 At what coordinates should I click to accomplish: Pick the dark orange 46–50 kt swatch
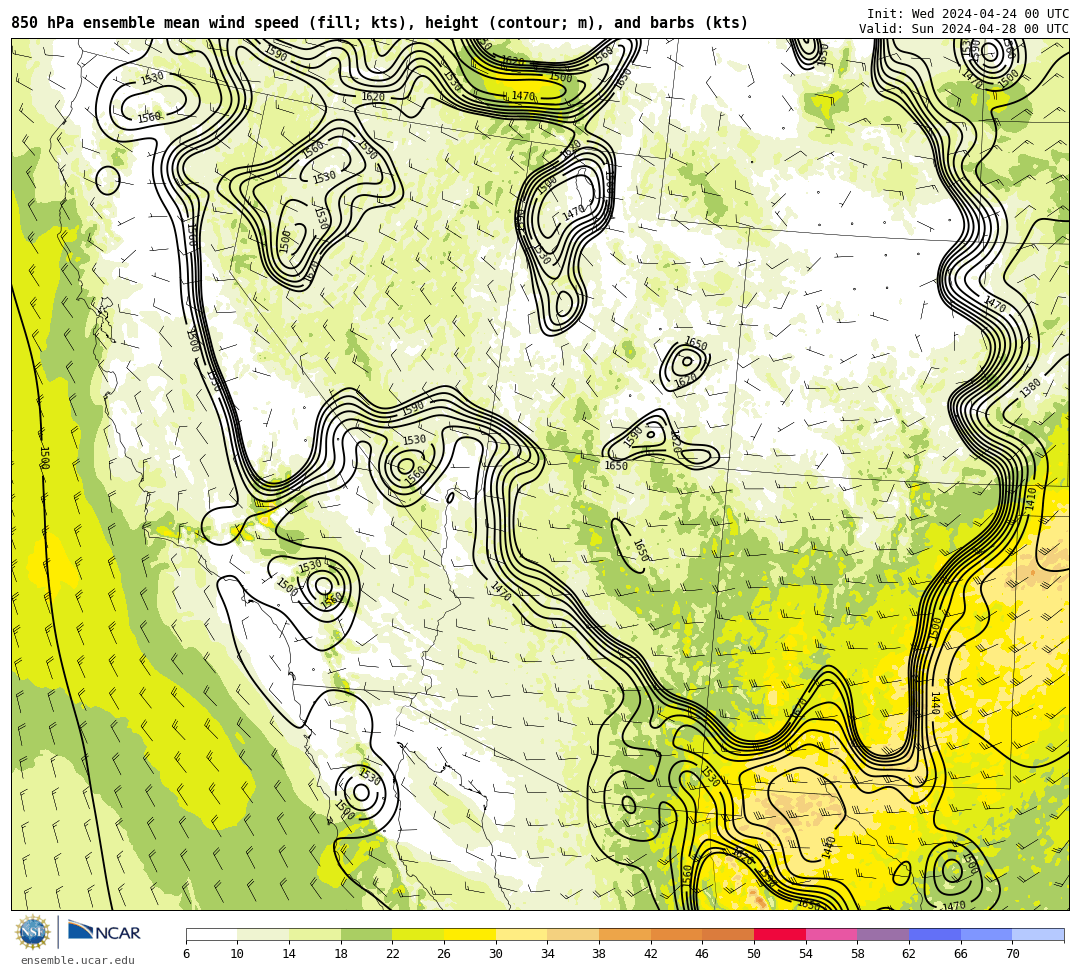click(728, 934)
